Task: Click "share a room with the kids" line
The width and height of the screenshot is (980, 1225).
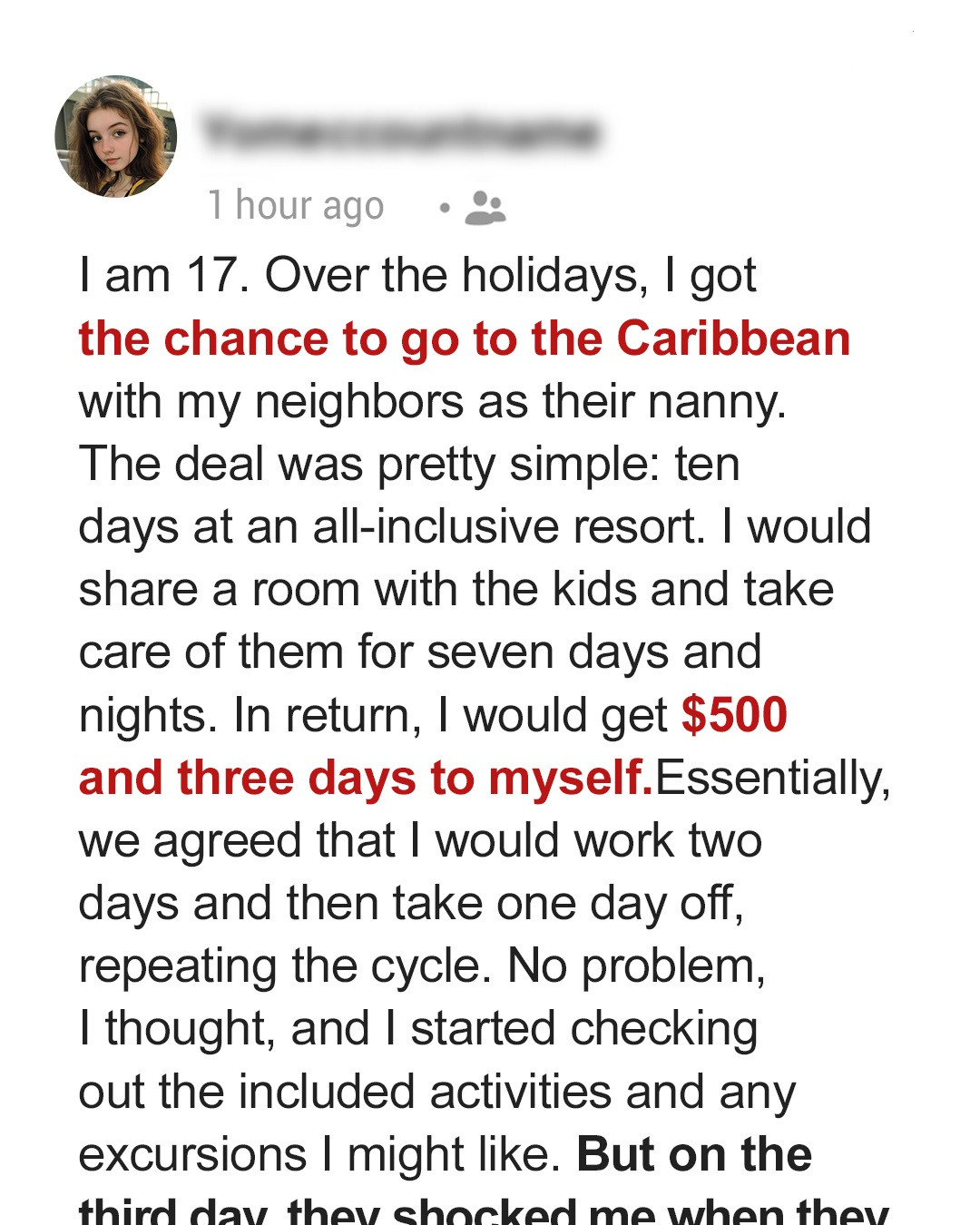Action: click(x=456, y=589)
